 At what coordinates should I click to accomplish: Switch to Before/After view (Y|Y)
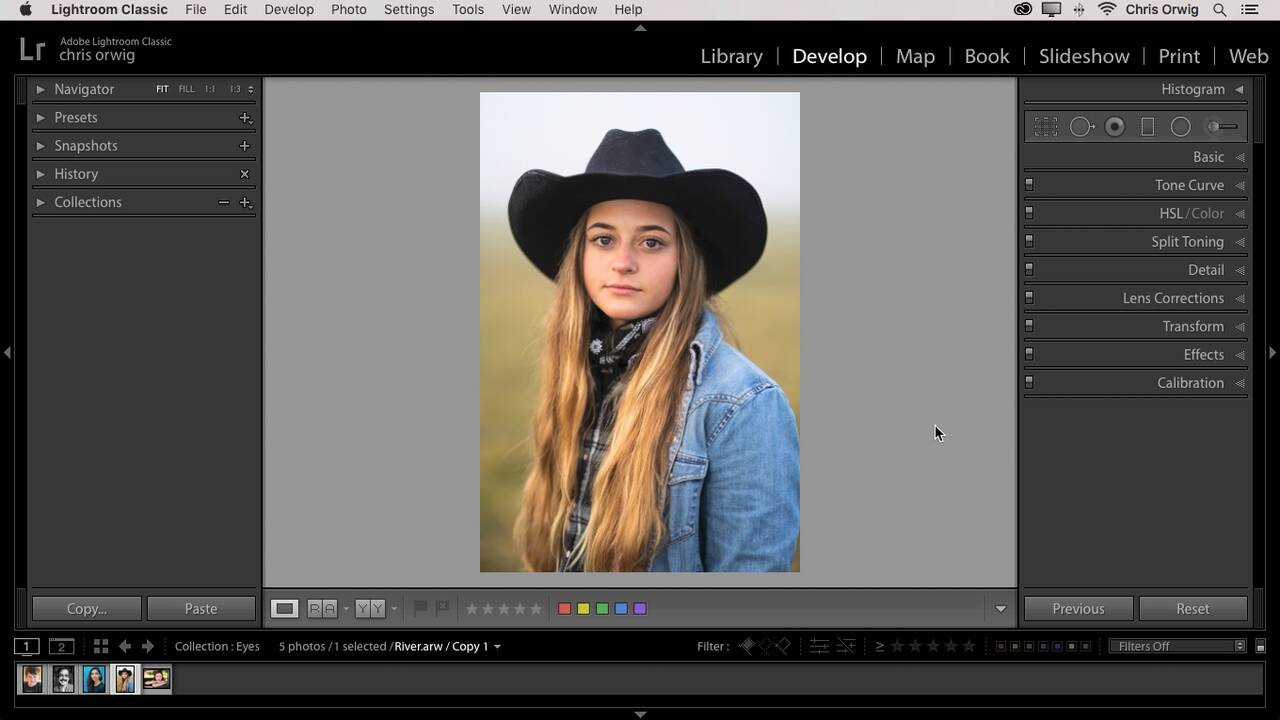coord(370,608)
